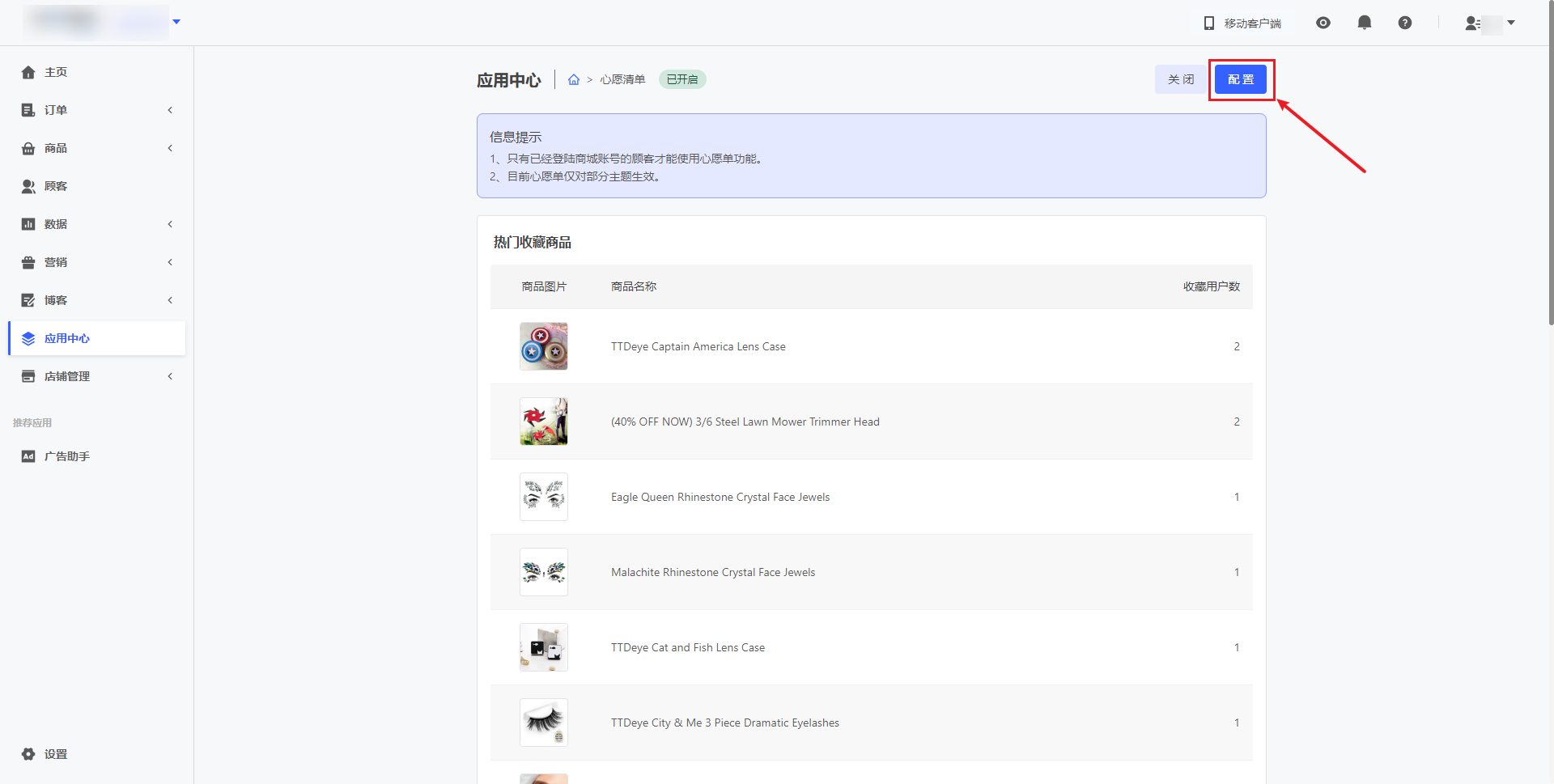Screen dimensions: 1554x784
Task: Open the store selector dropdown arrow
Action: coord(176,22)
